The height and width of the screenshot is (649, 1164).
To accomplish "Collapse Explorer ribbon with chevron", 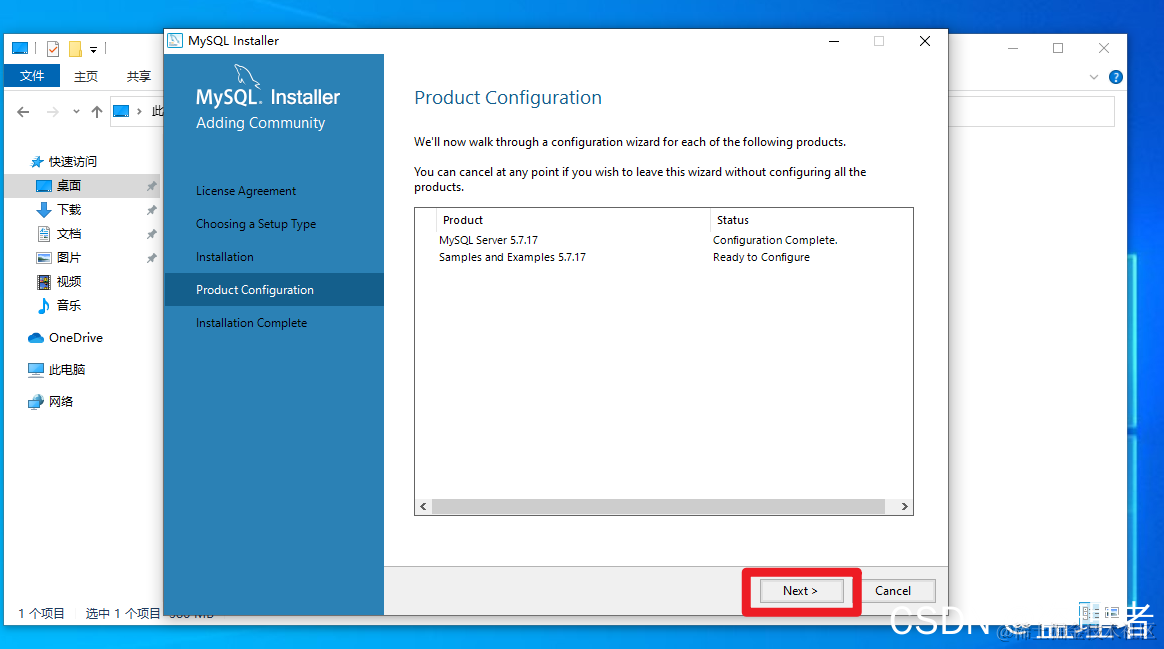I will pyautogui.click(x=1093, y=77).
